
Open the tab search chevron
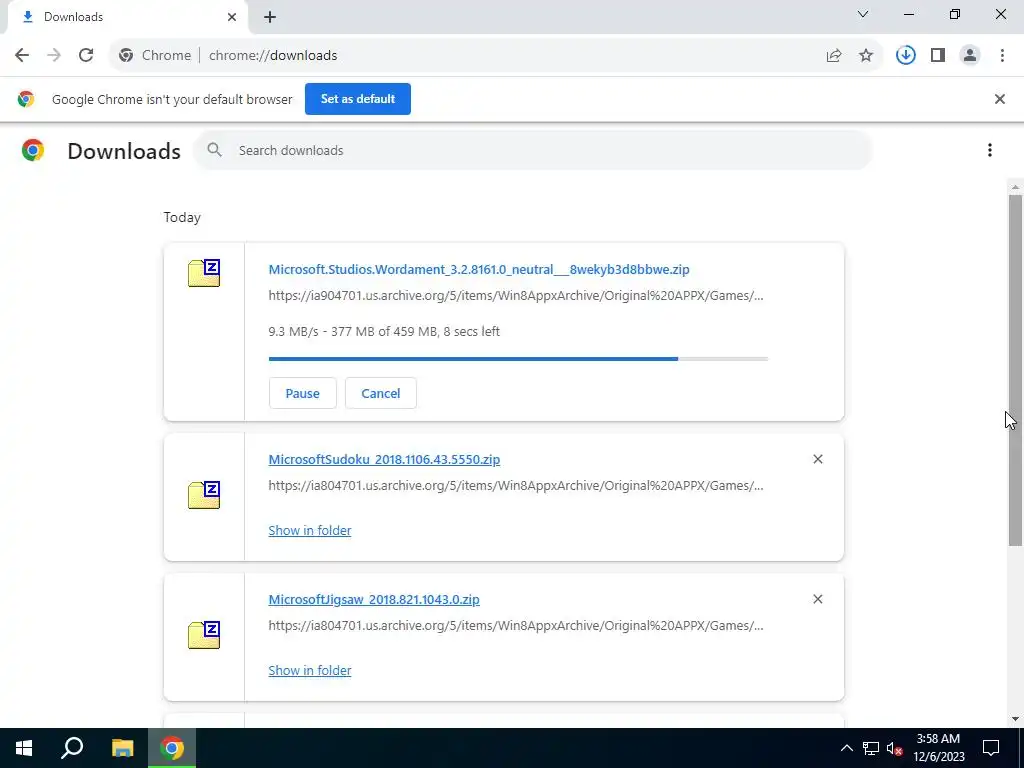pos(863,14)
